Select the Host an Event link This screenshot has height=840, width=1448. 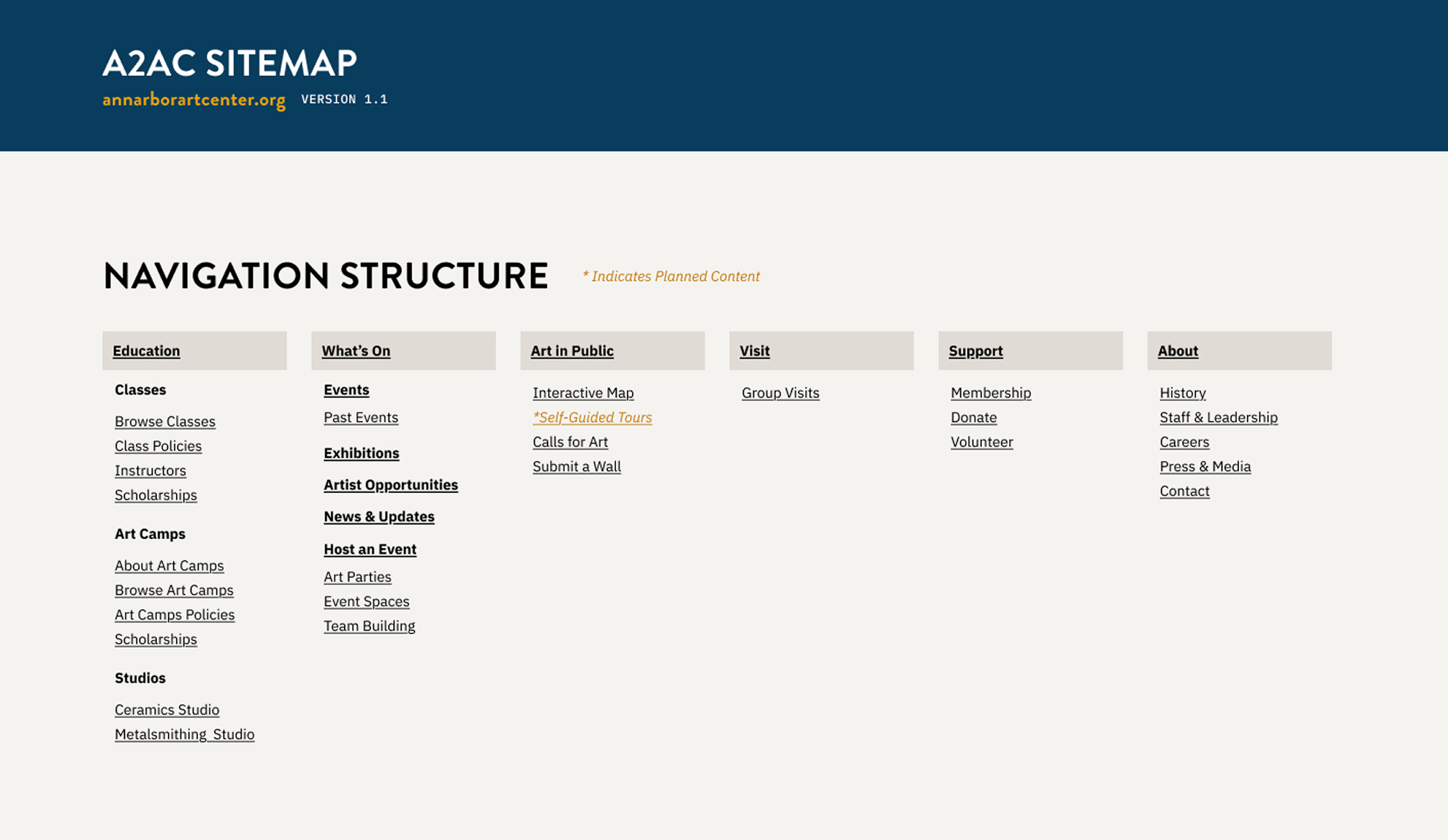[x=370, y=549]
